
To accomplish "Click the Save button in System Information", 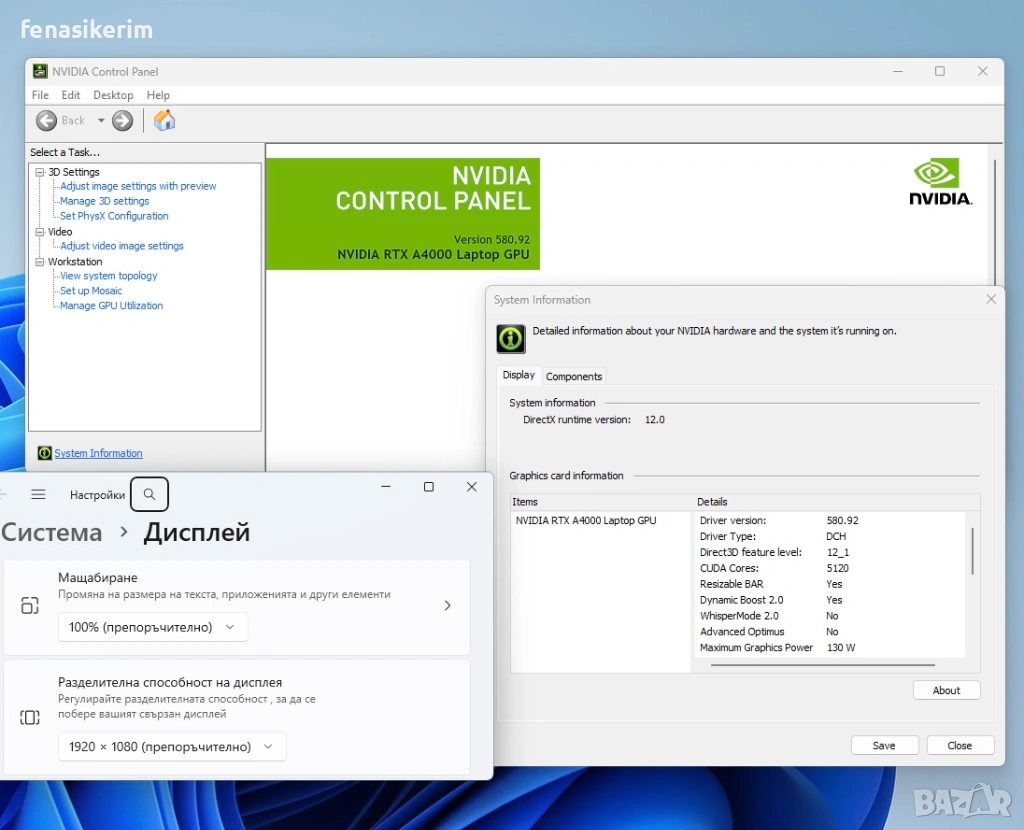I will (x=884, y=745).
